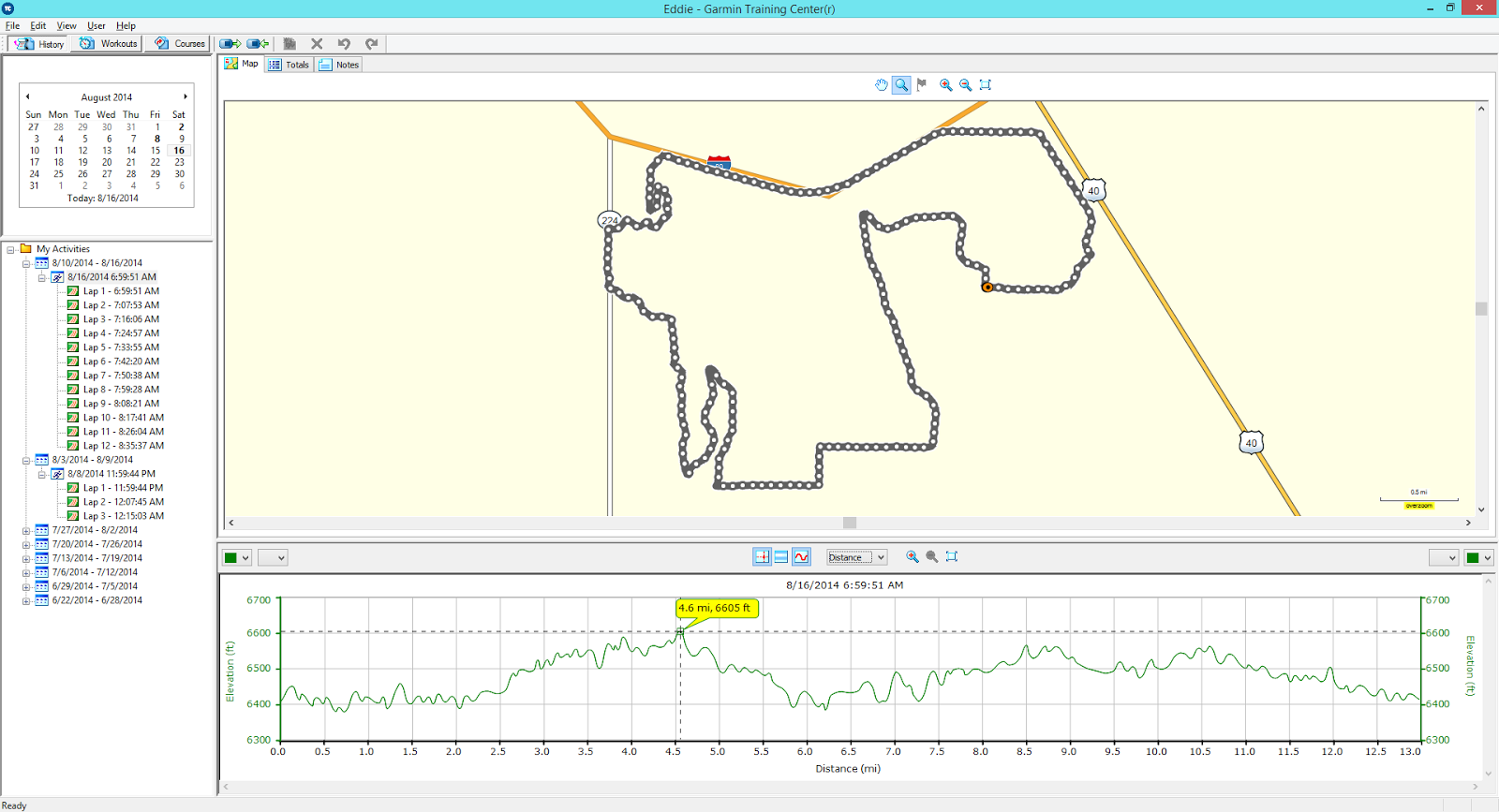Switch to the Notes tab
The height and width of the screenshot is (812, 1499).
click(338, 65)
